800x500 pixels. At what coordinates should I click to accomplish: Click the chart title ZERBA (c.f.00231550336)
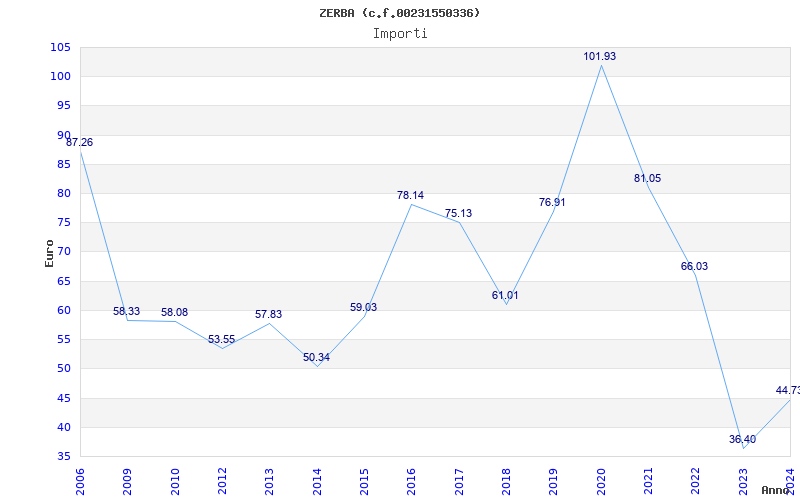click(x=399, y=13)
